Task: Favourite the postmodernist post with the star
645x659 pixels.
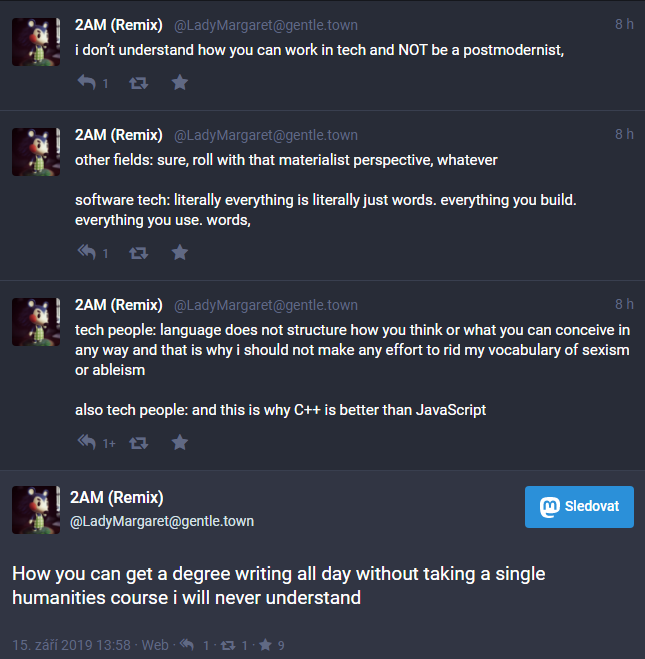Action: [x=180, y=83]
